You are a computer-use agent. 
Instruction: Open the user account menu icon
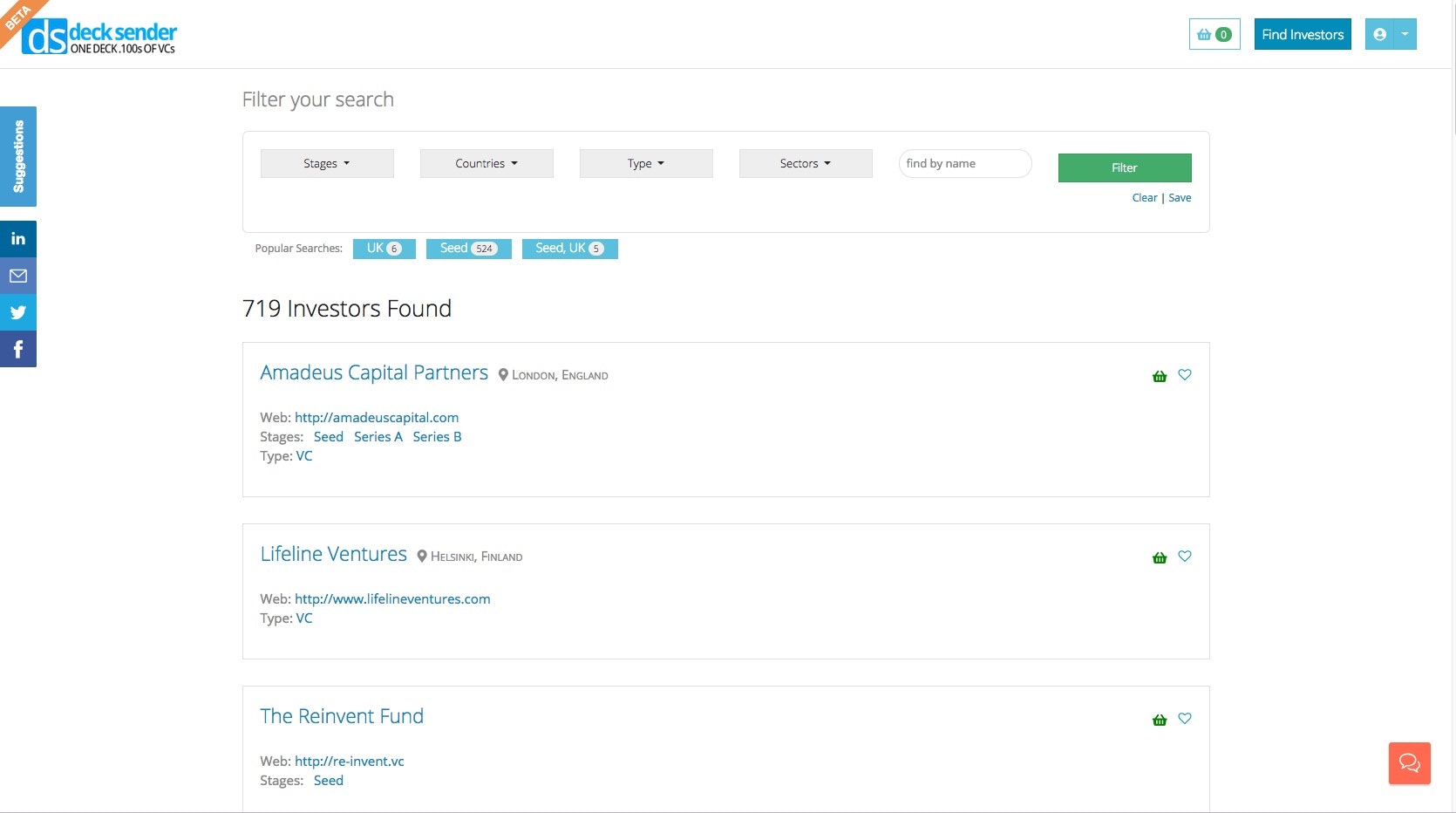click(x=1379, y=34)
